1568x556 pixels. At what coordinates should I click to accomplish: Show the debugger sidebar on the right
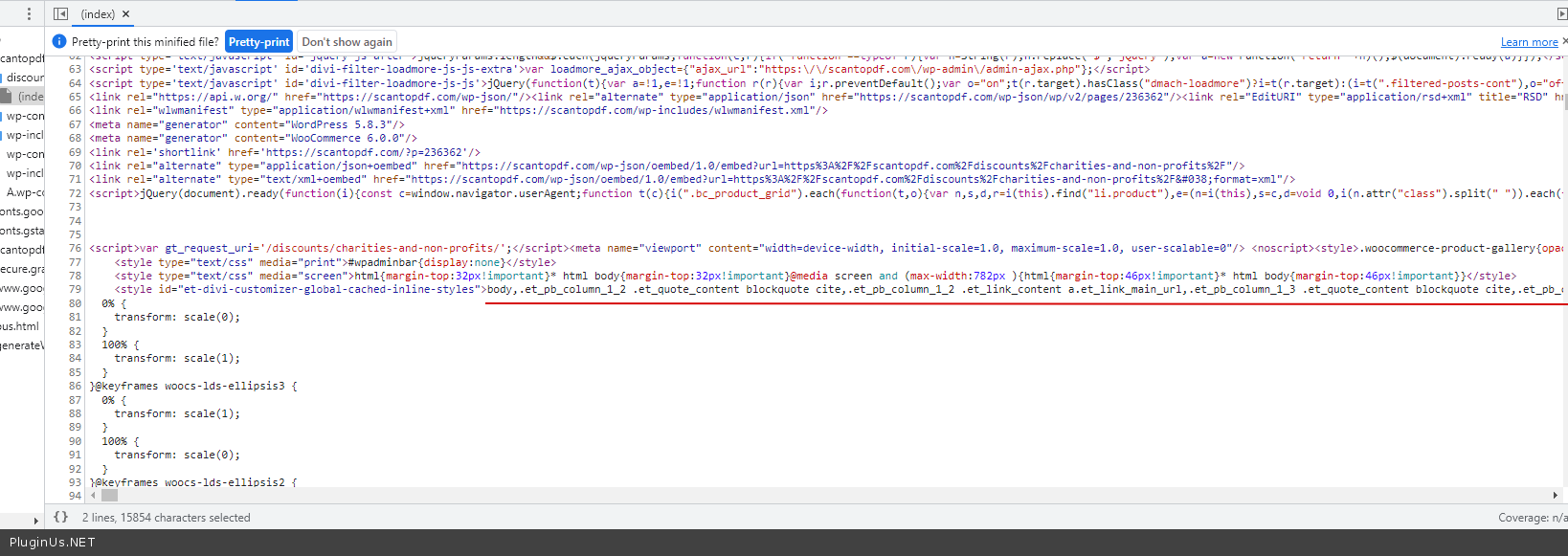[x=1562, y=13]
